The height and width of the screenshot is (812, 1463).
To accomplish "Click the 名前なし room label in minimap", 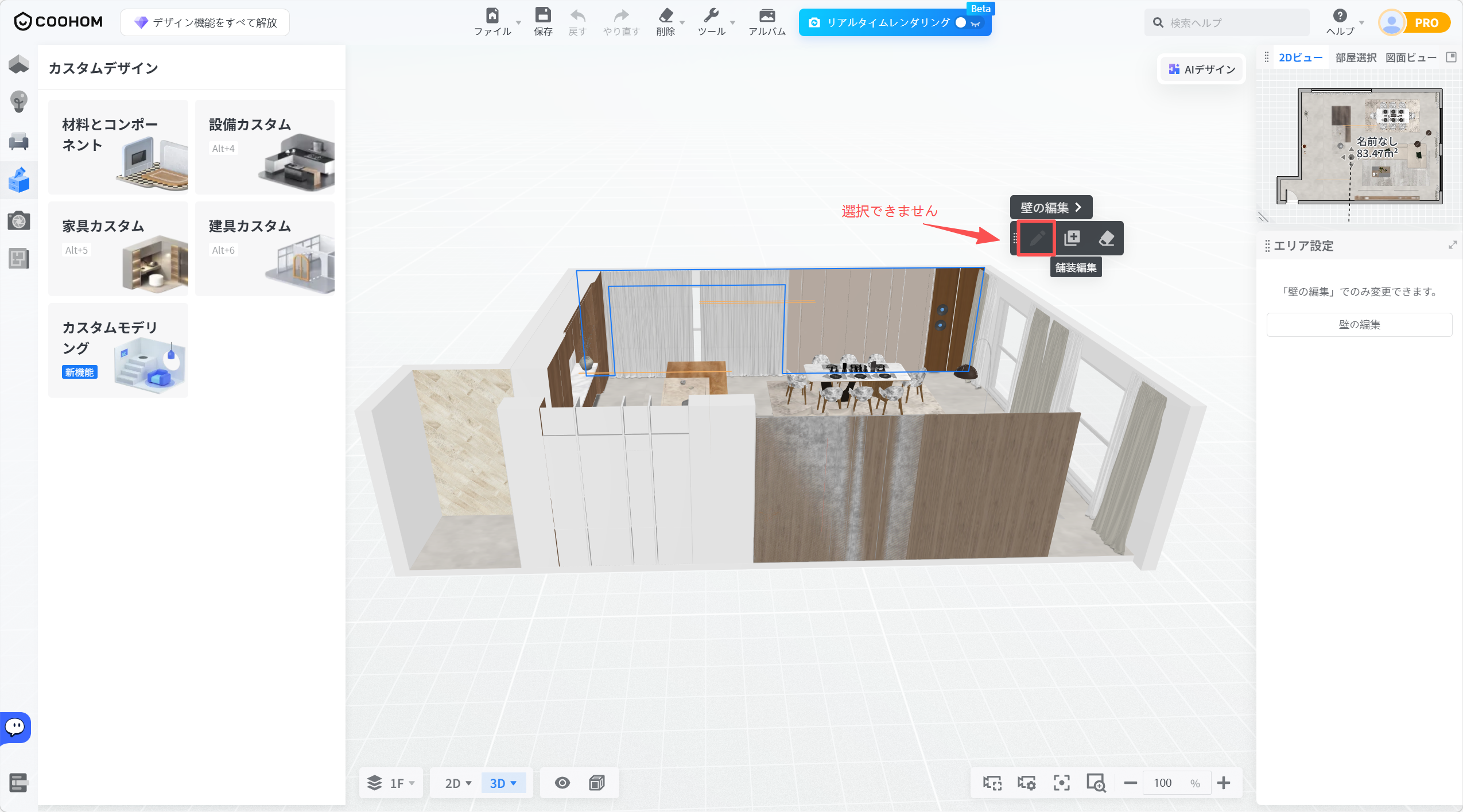I will pyautogui.click(x=1376, y=141).
